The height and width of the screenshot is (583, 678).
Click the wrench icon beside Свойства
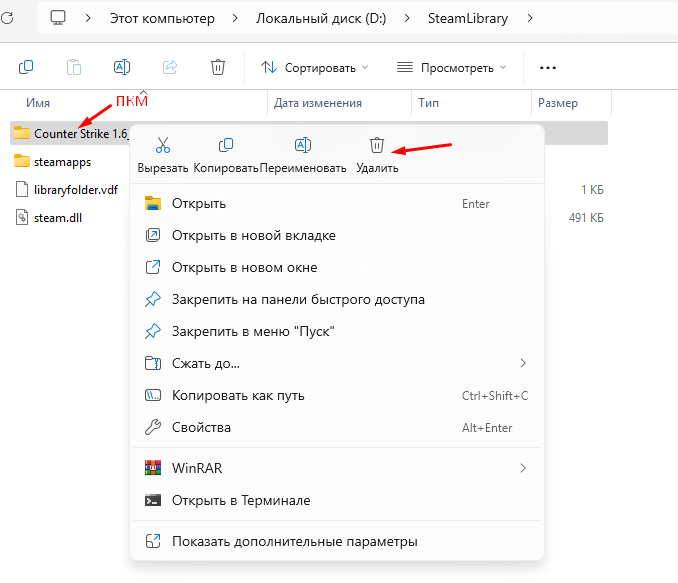click(x=153, y=427)
